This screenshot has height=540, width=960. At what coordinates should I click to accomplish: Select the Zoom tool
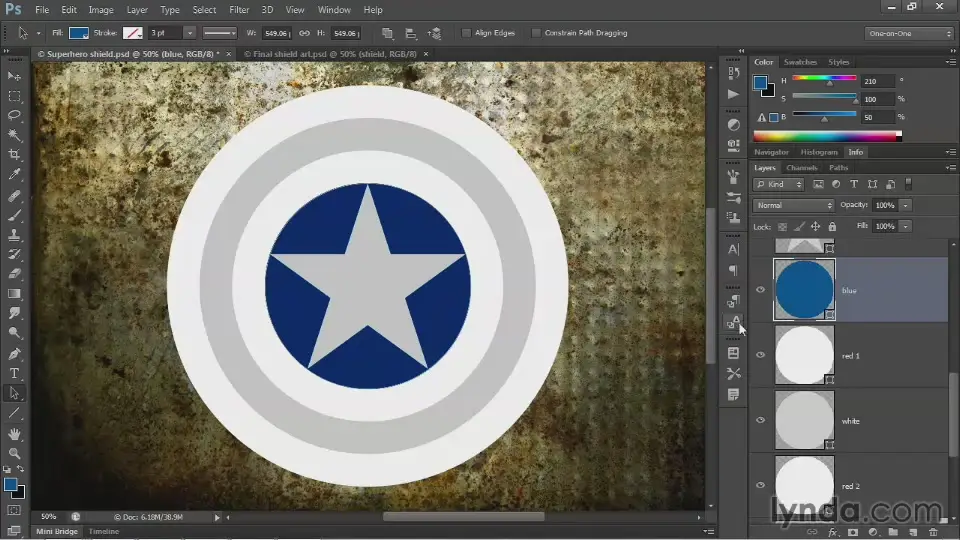(x=15, y=454)
